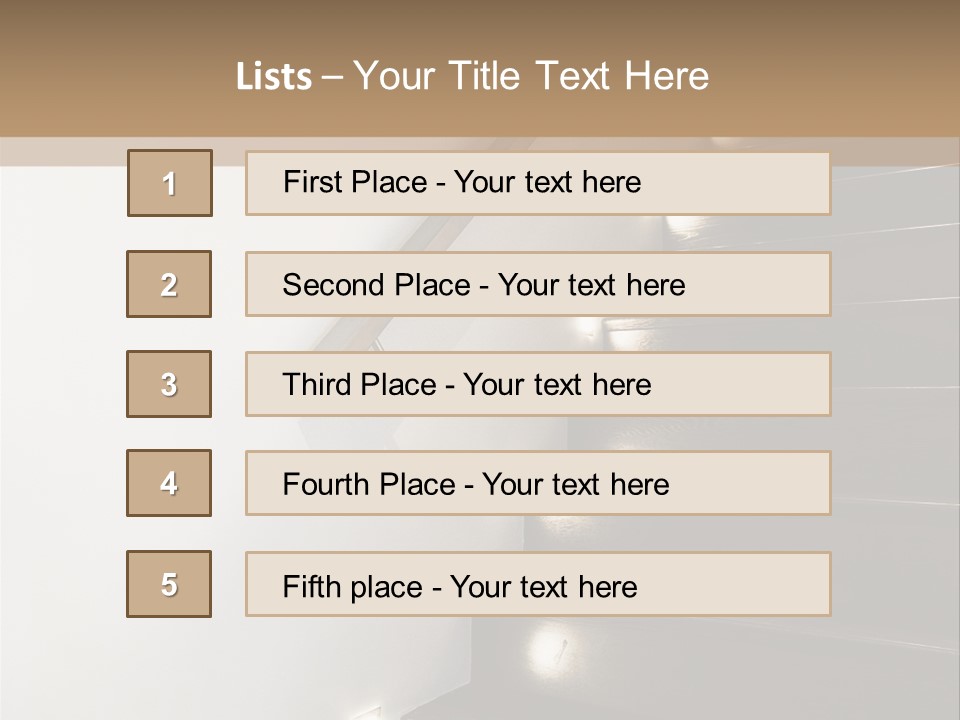
Task: Click the 'Fifth place - Your text here' box
Action: pos(538,584)
